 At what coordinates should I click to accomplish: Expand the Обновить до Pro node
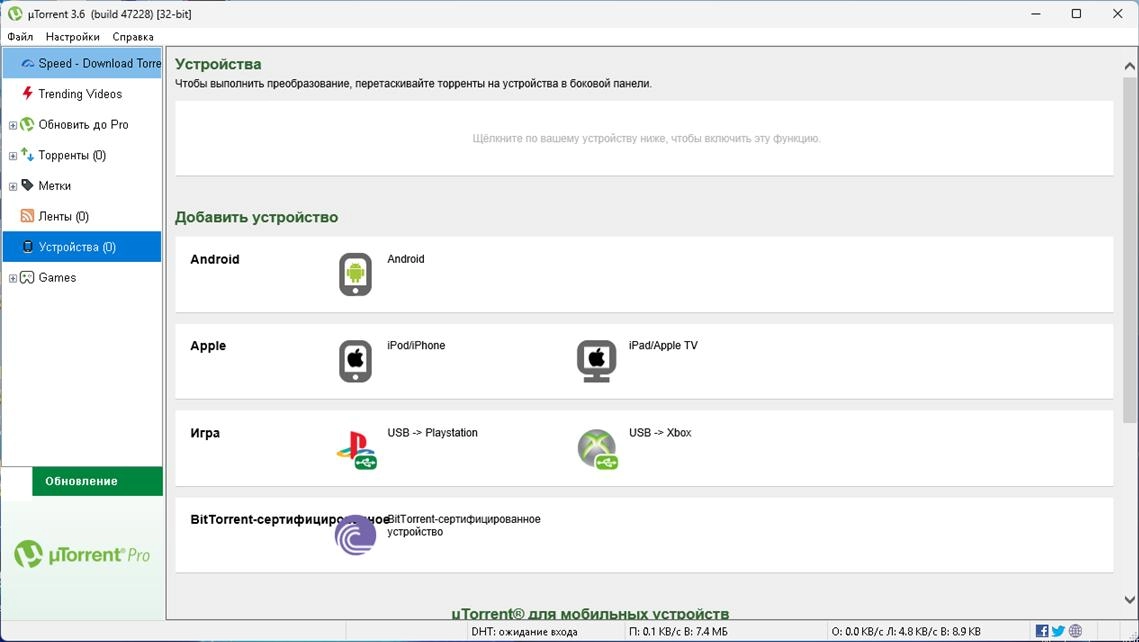click(x=12, y=125)
